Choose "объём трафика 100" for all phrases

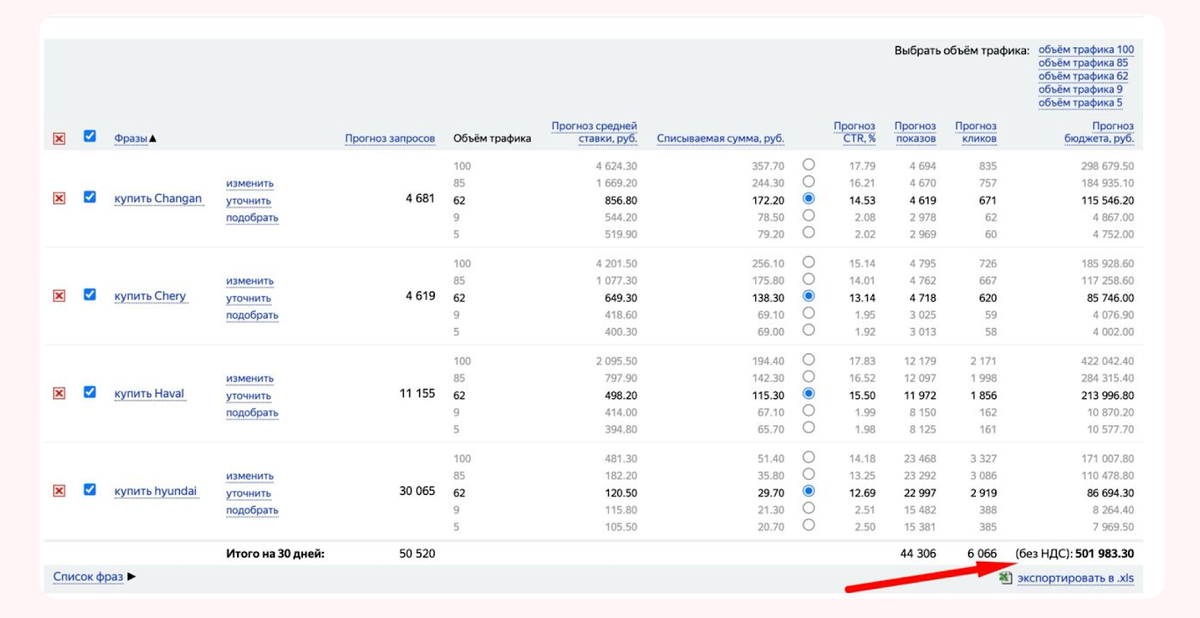(1086, 49)
